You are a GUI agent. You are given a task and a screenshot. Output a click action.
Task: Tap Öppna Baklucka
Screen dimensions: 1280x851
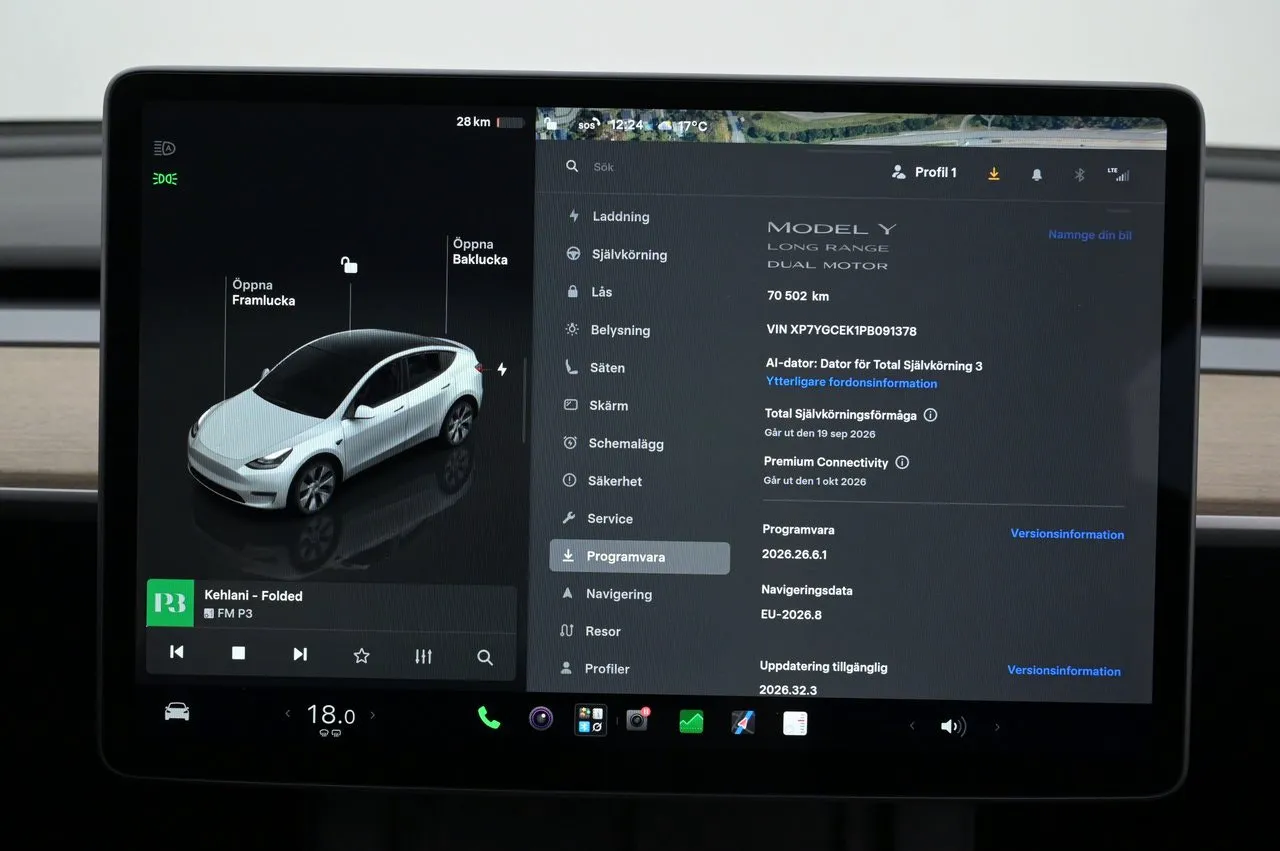pyautogui.click(x=480, y=251)
